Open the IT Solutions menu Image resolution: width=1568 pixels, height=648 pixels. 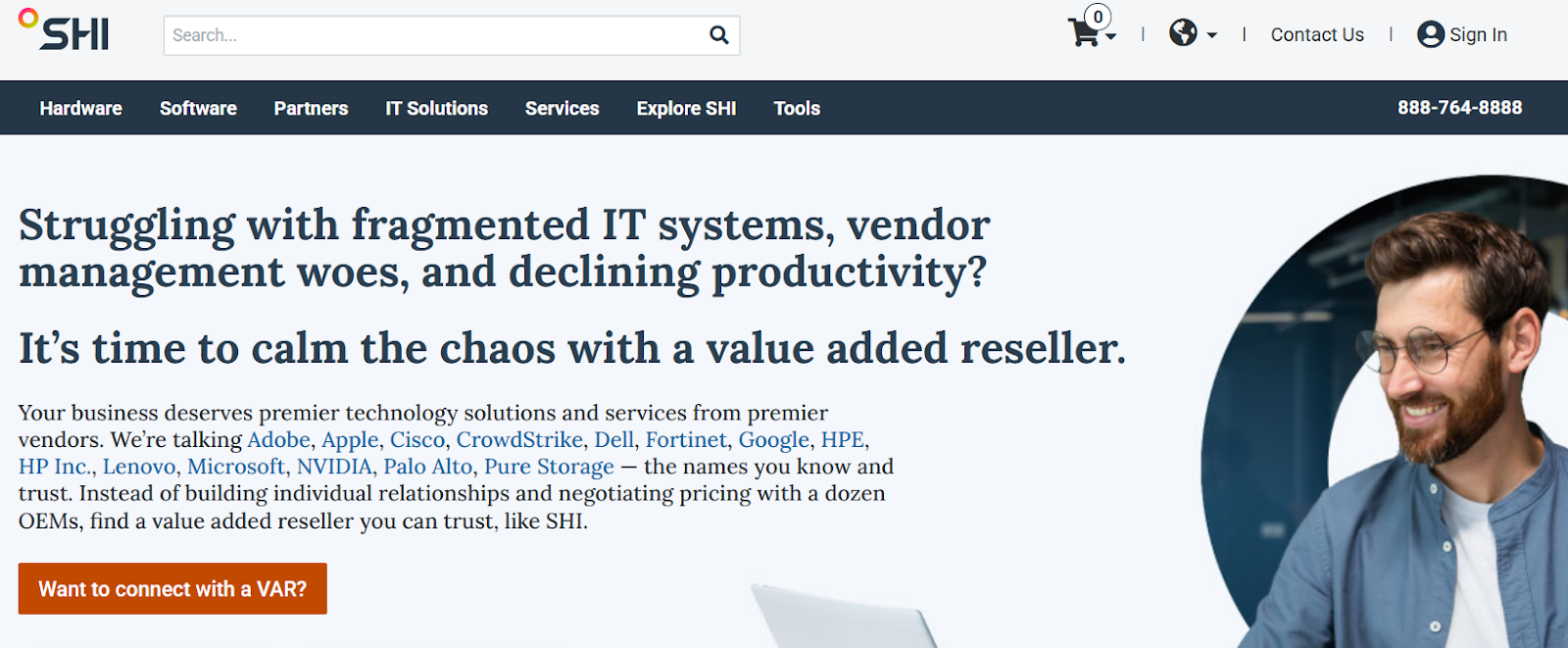coord(436,108)
